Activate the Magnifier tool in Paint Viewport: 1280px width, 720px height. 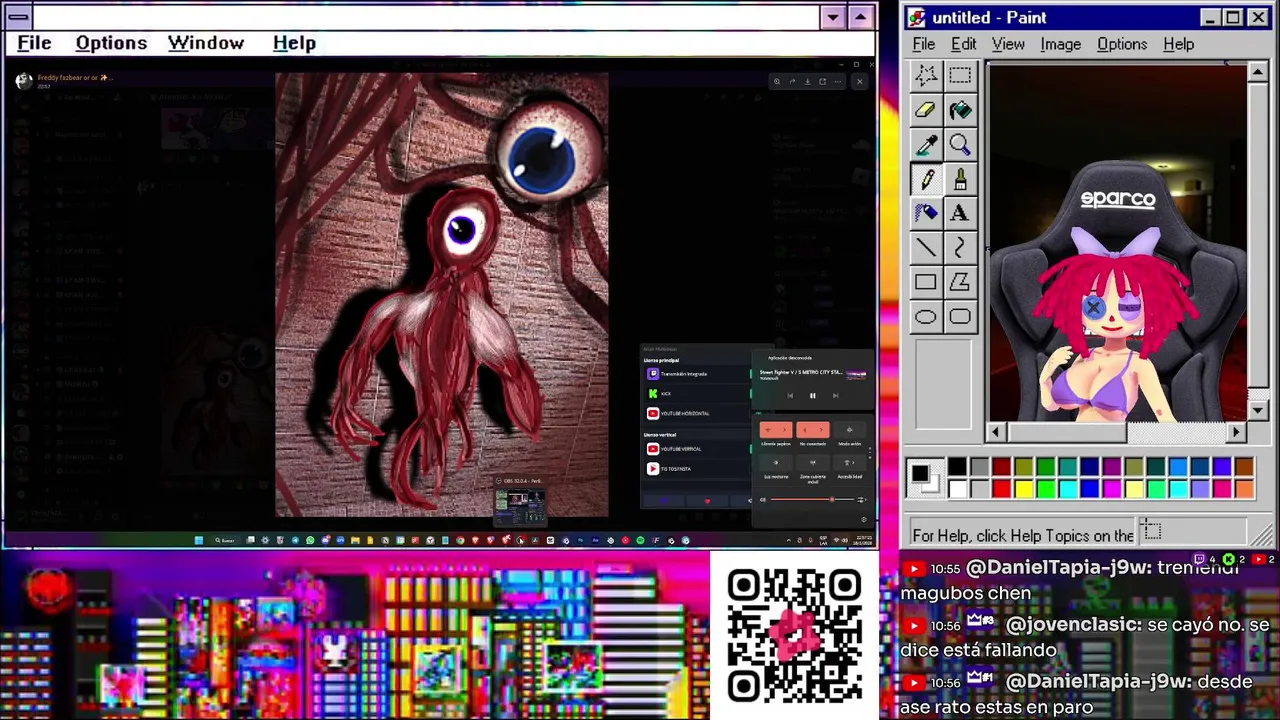(960, 145)
